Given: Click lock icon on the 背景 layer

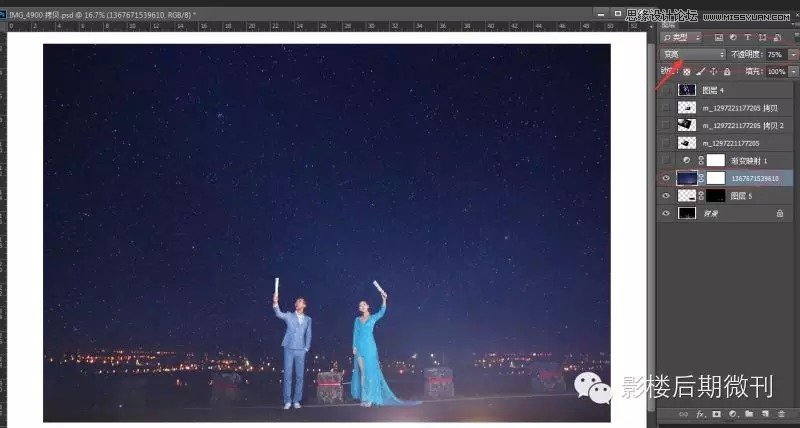Looking at the screenshot, I should [780, 214].
